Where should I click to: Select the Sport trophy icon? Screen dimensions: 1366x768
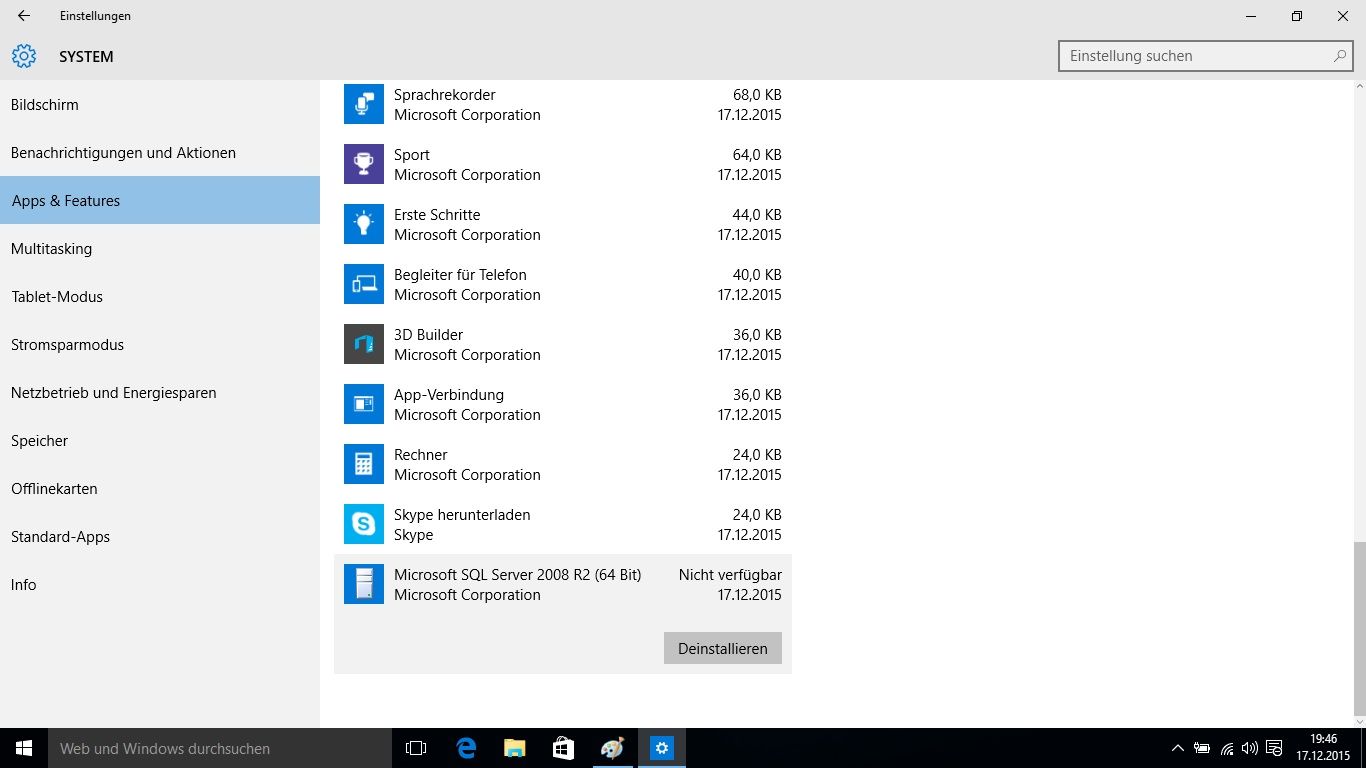click(364, 164)
